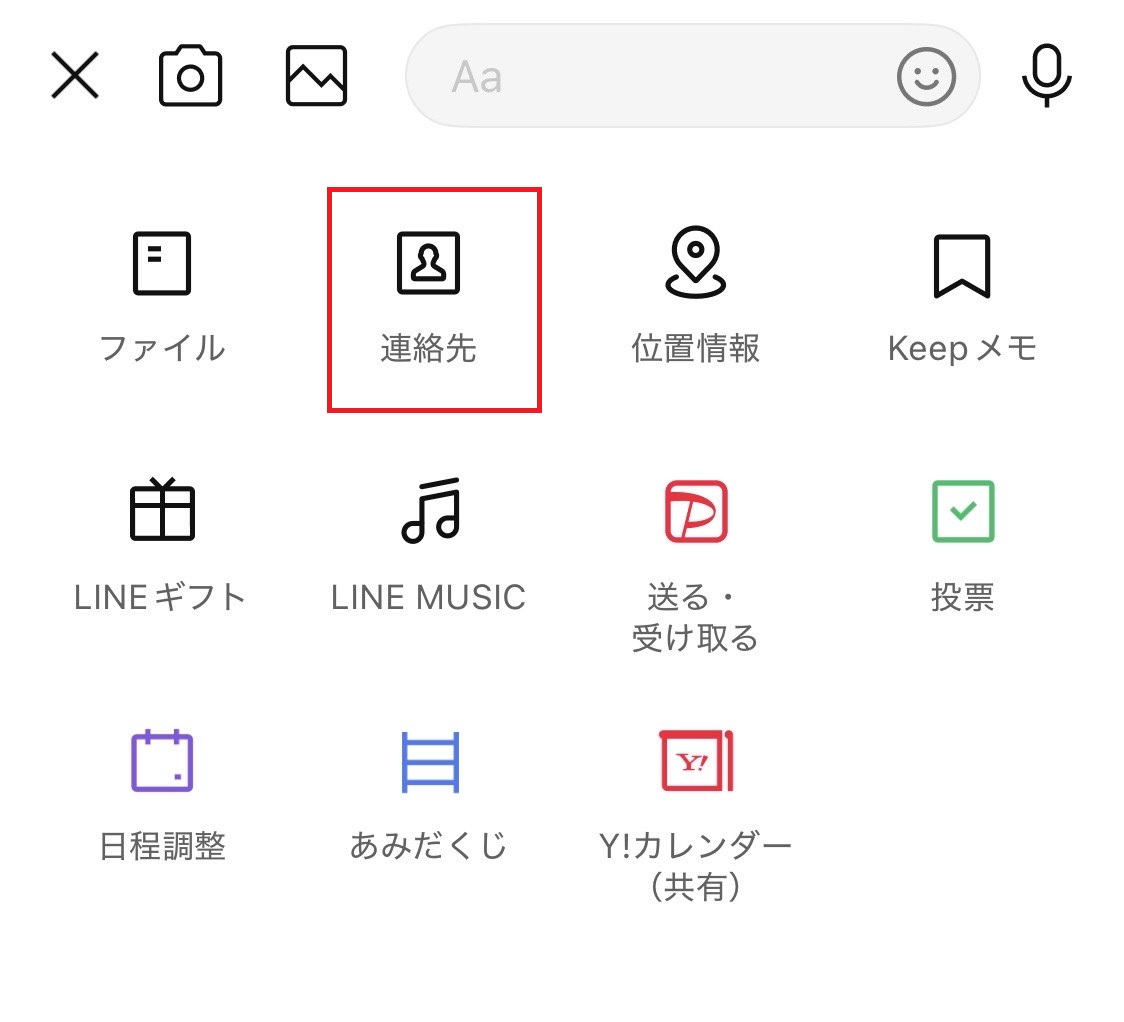Start an あみだくじ lottery

pos(428,790)
